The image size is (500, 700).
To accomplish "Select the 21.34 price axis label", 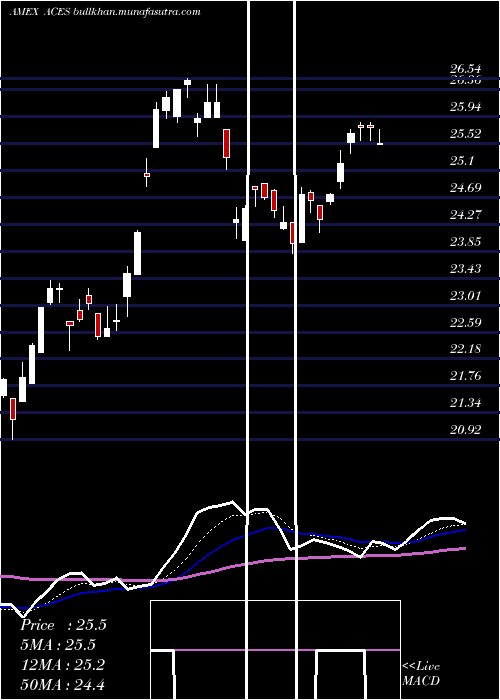I will point(466,403).
